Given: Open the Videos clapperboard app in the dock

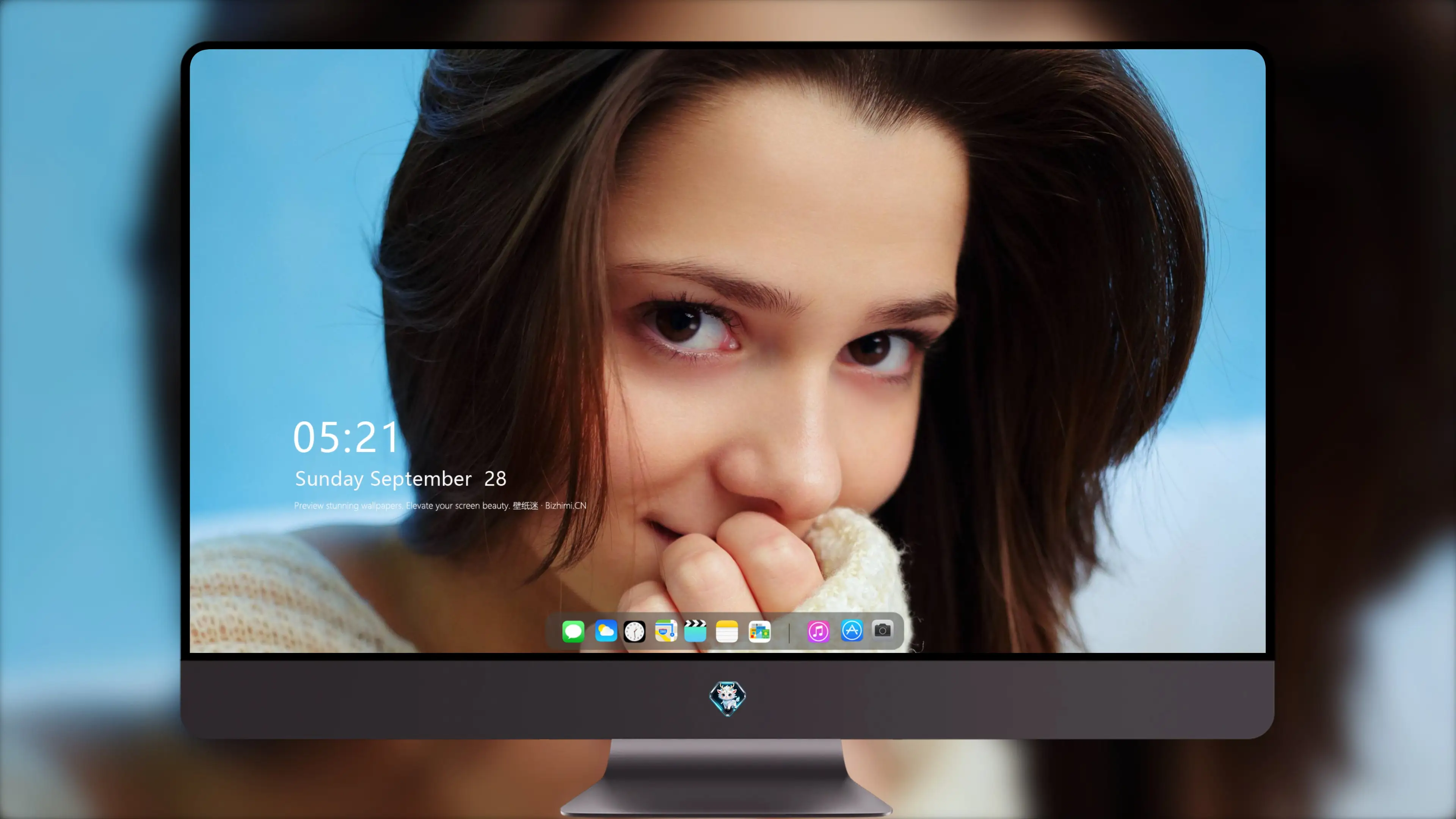Looking at the screenshot, I should (x=695, y=631).
